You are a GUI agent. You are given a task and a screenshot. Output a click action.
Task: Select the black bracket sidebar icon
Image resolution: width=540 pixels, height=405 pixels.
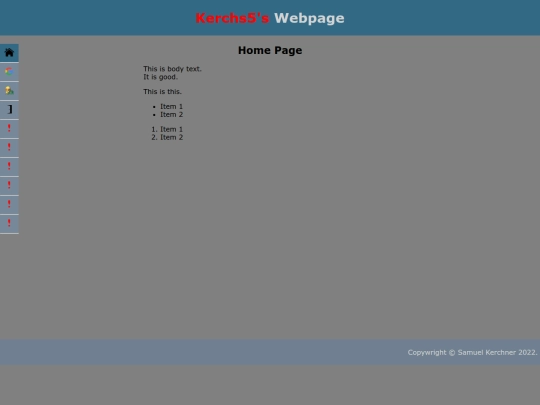(9, 110)
